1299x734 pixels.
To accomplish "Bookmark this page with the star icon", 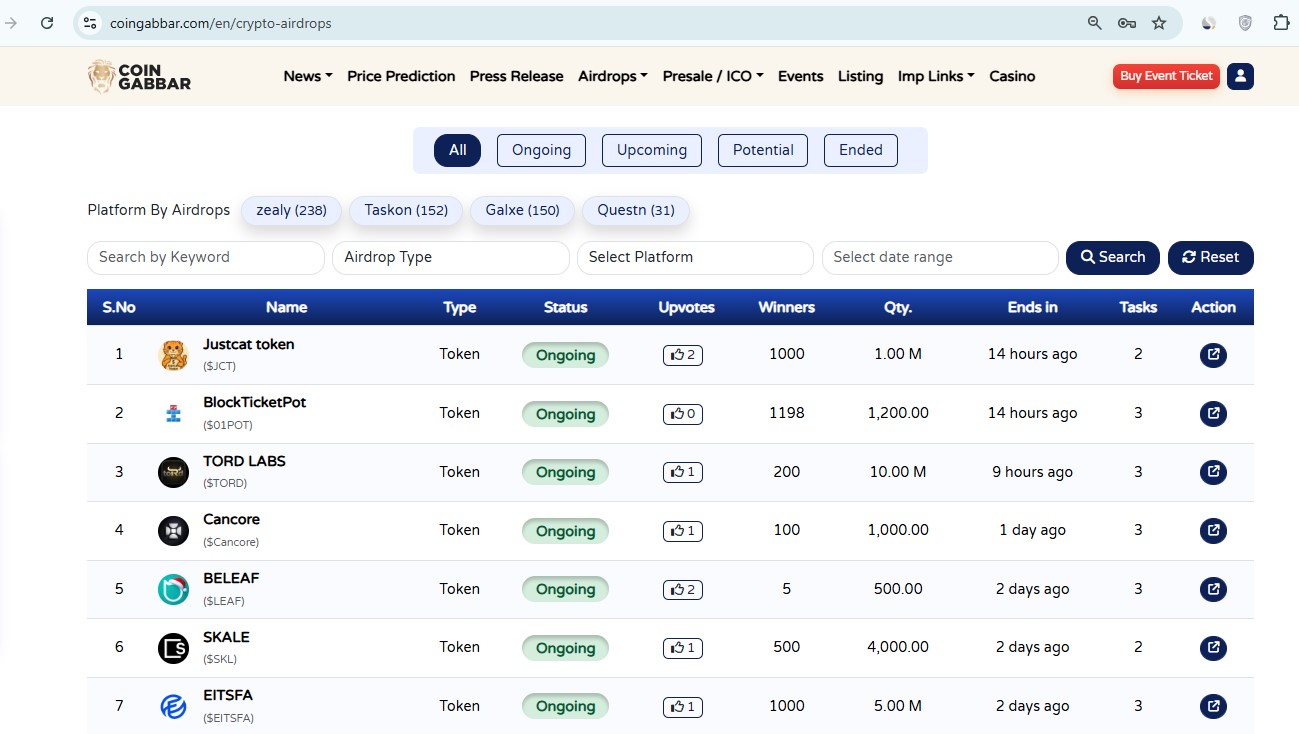I will 1159,23.
